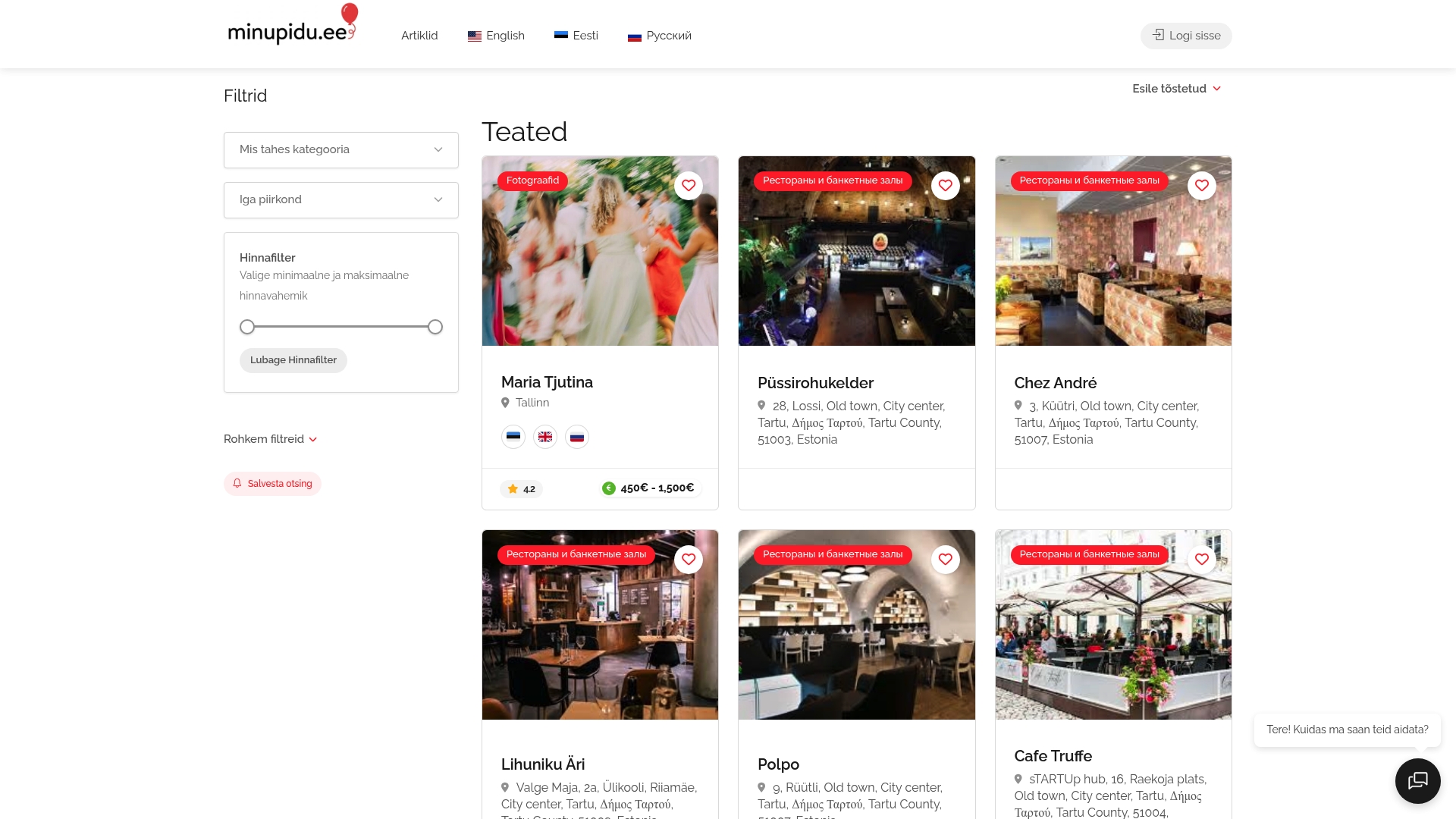
Task: Favorite the Polpo restaurant listing
Action: point(945,560)
